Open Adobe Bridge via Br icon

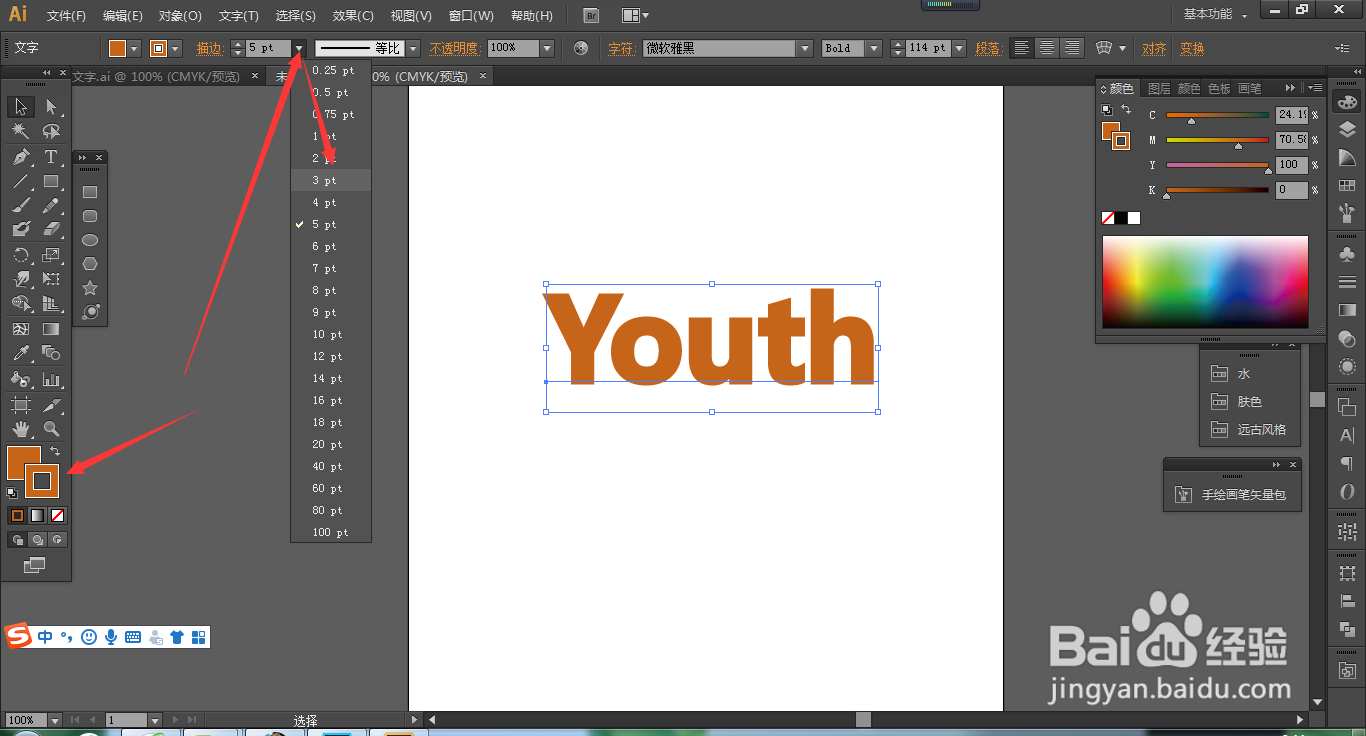(591, 15)
